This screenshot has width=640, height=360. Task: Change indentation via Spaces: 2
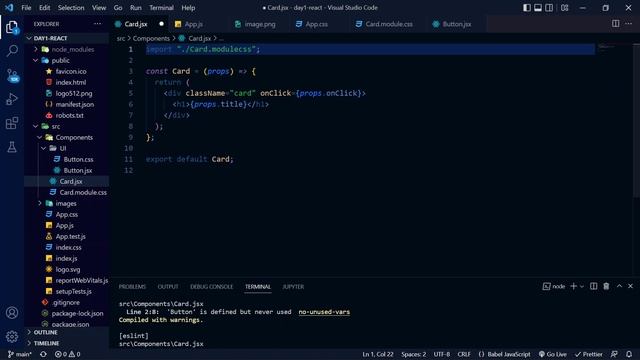(413, 354)
